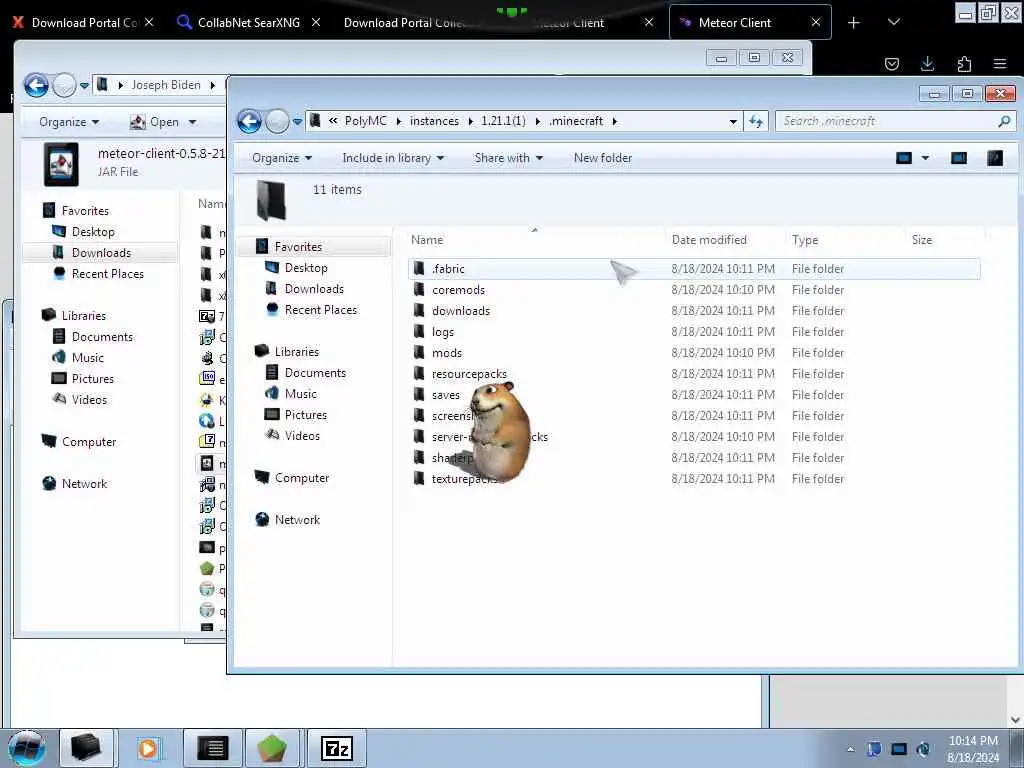Click the saves folder icon

tap(419, 394)
